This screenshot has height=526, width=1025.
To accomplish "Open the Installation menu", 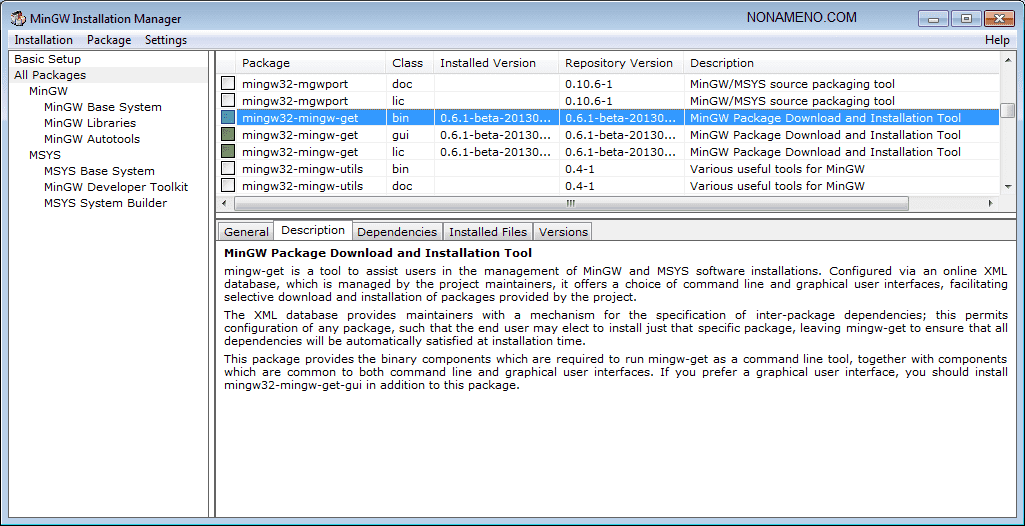I will tap(43, 40).
